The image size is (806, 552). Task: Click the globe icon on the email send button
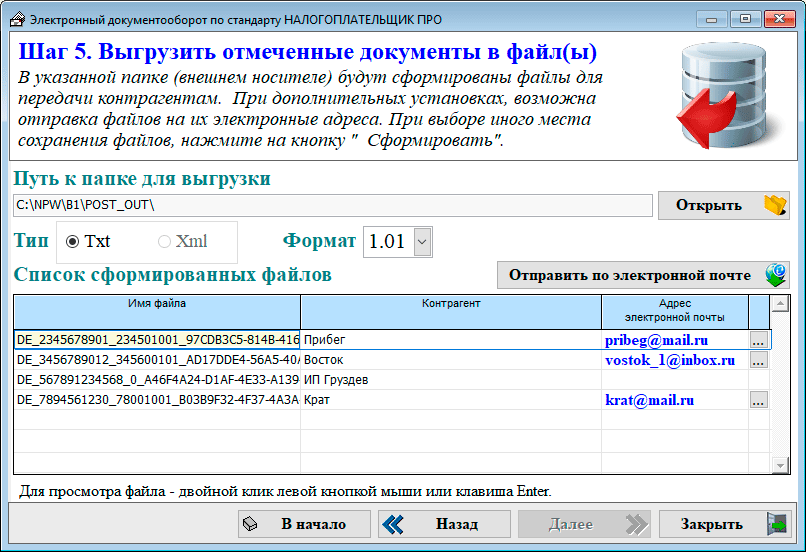(x=776, y=275)
